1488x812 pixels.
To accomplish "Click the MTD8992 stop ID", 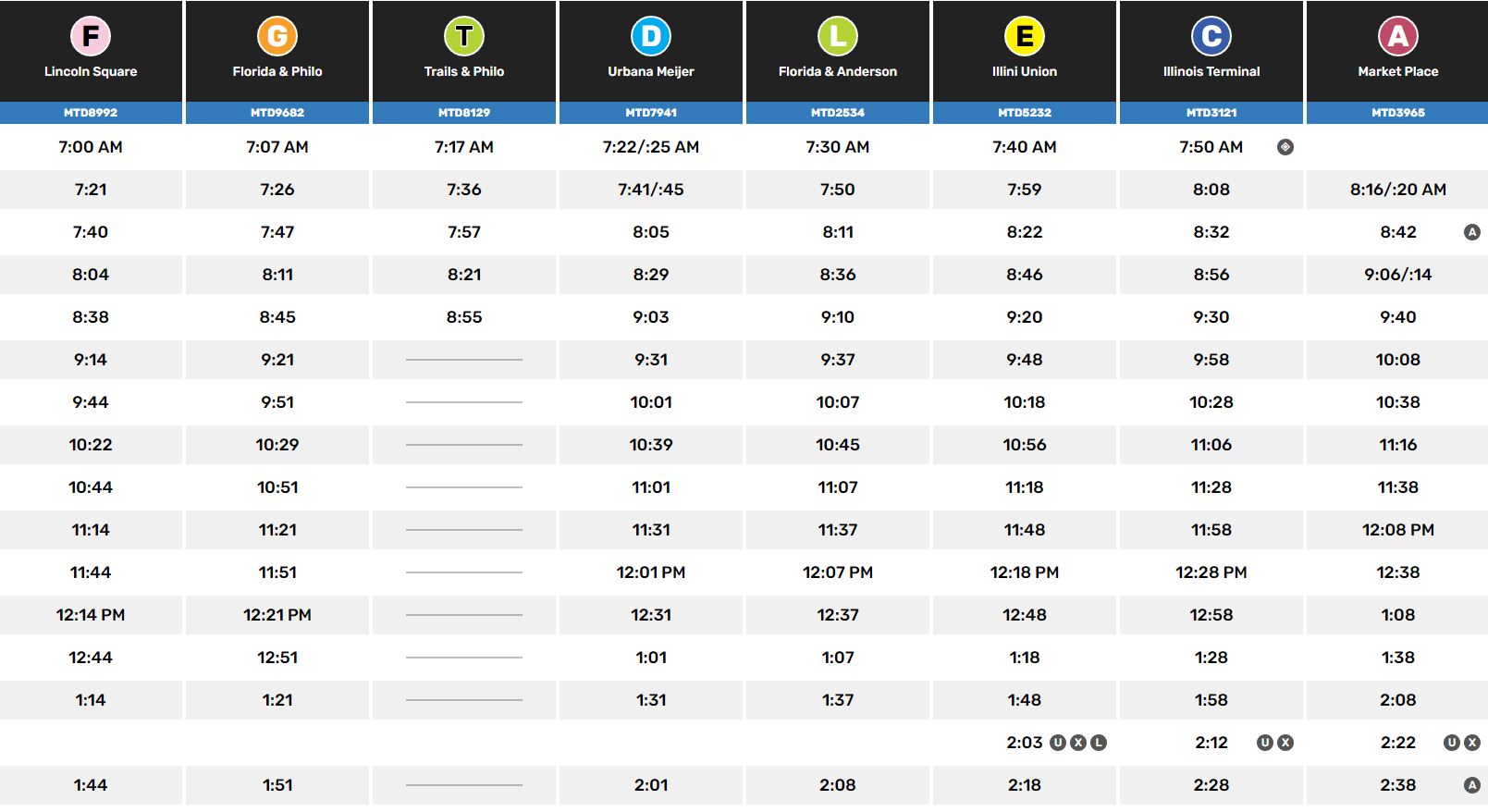I will click(x=91, y=113).
